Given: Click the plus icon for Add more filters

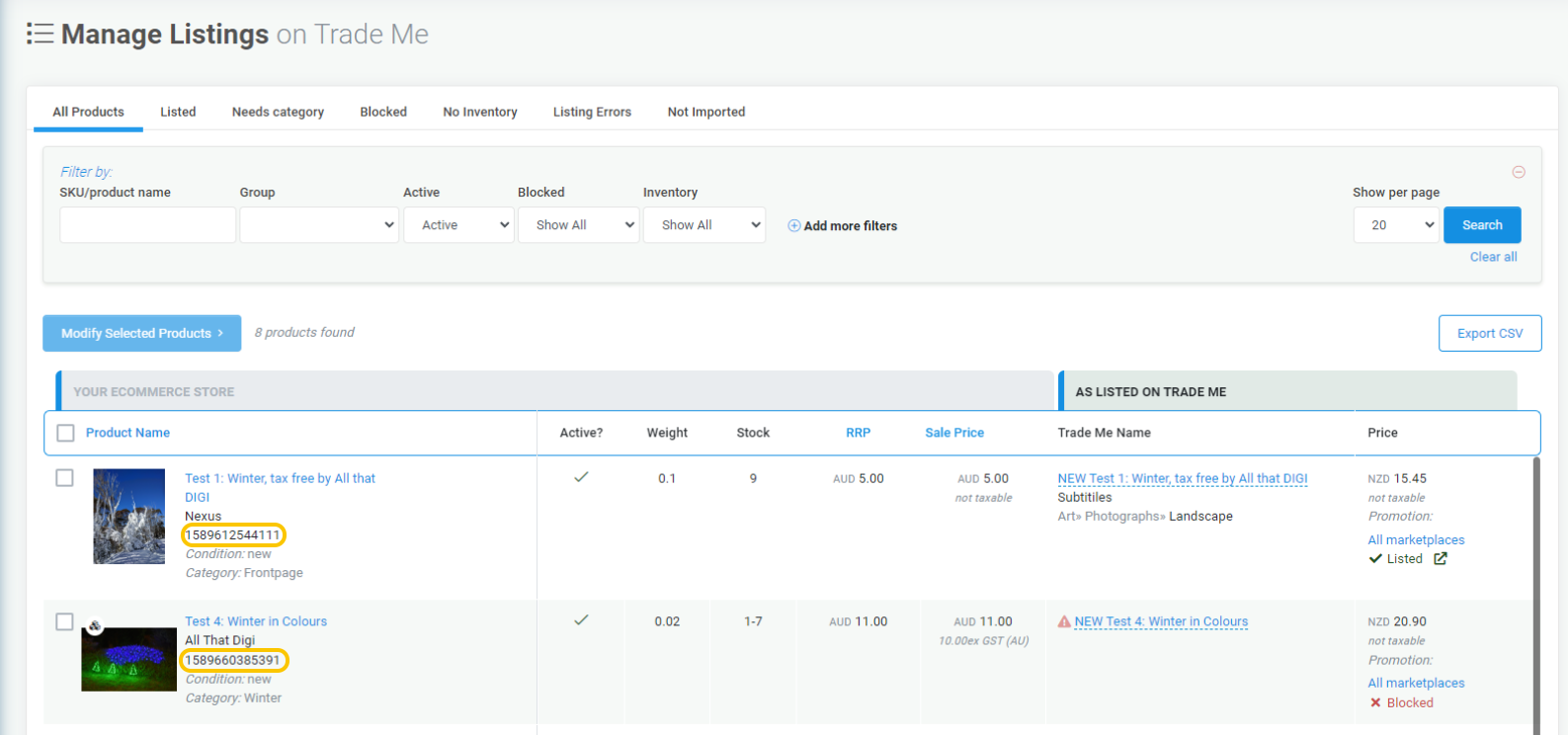Looking at the screenshot, I should 793,225.
